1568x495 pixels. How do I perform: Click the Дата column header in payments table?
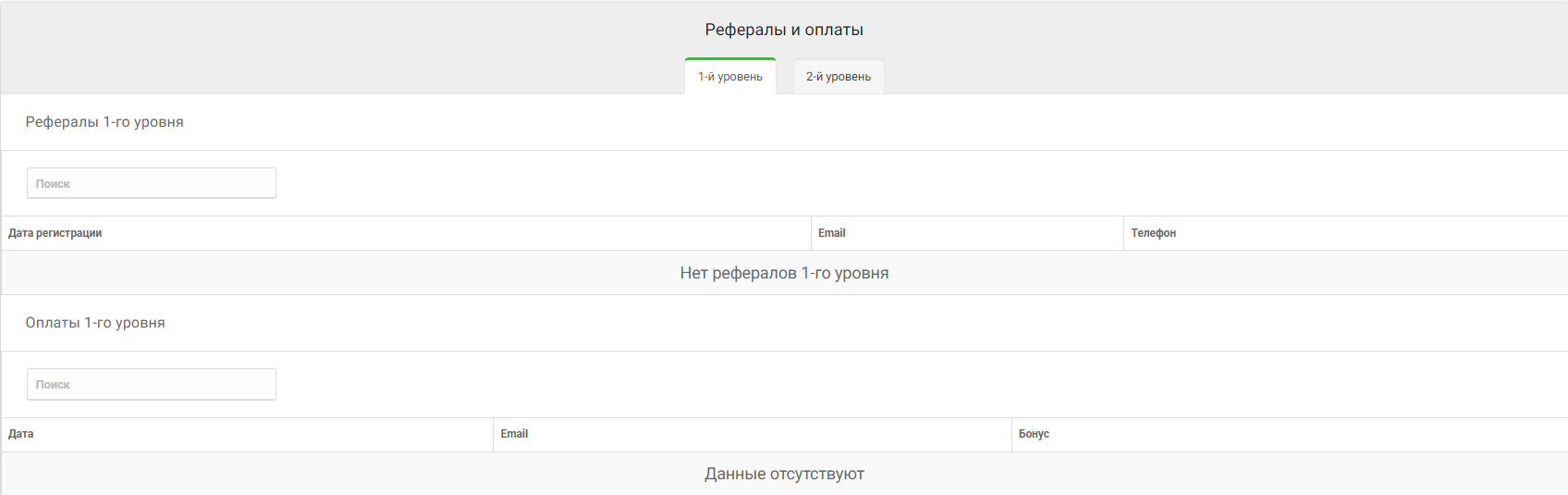[21, 434]
